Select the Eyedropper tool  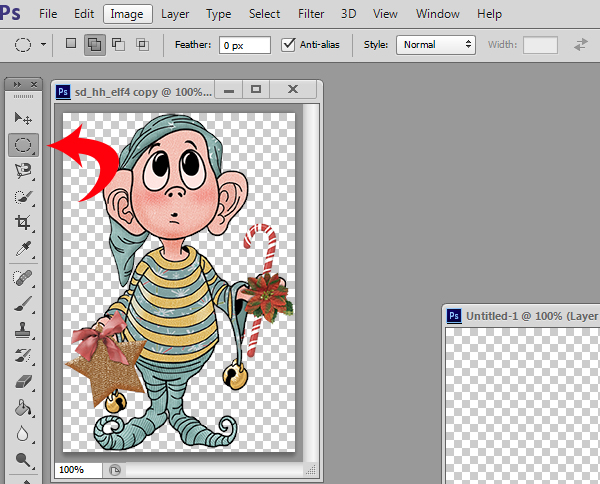(x=23, y=249)
